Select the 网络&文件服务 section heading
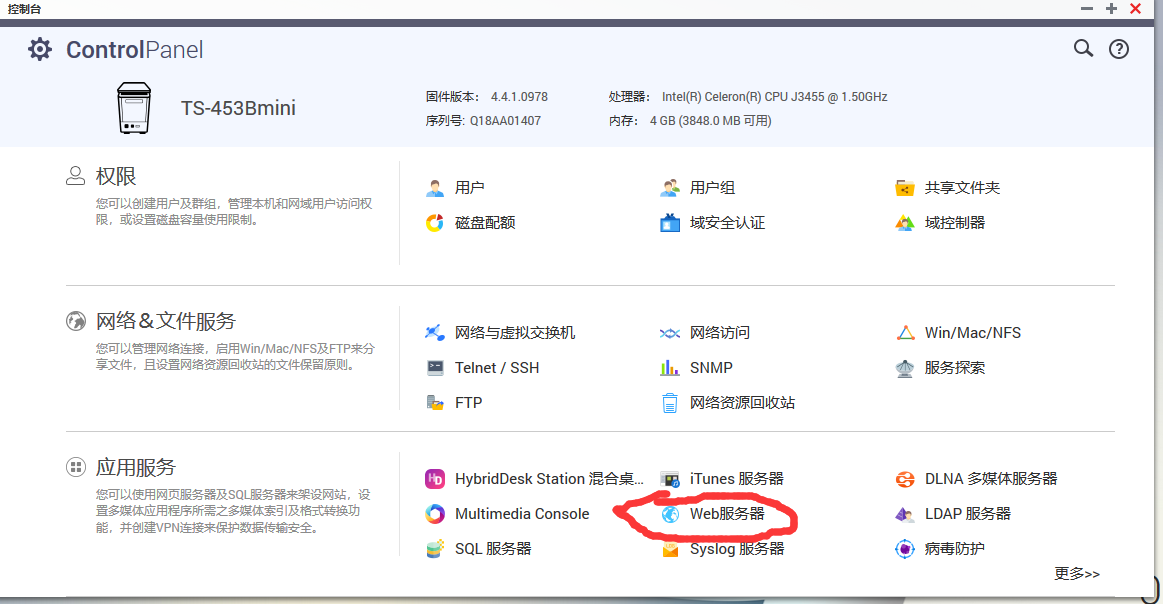Screen dimensions: 1163x604 tap(165, 321)
